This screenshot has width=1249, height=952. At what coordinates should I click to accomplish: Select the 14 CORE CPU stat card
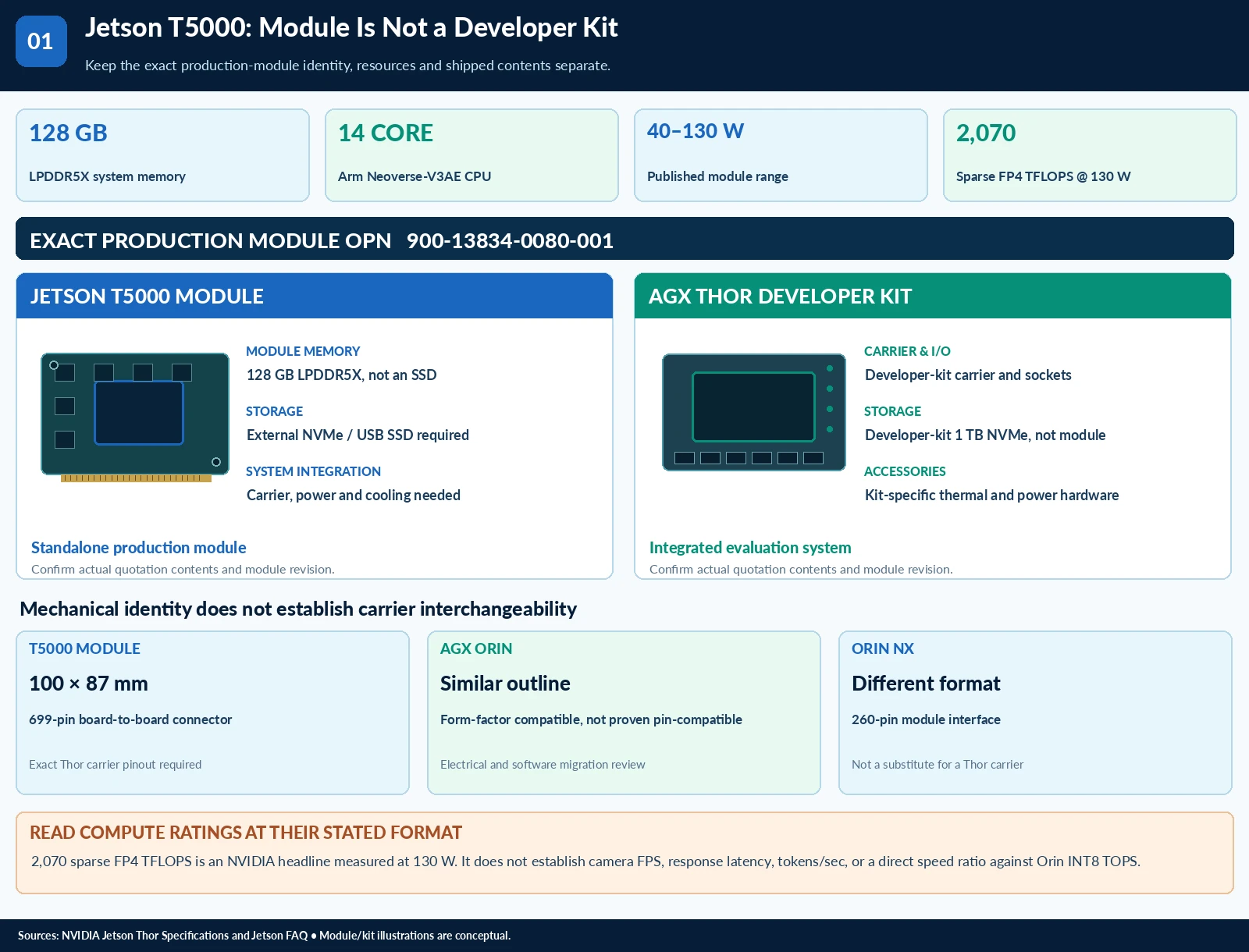click(x=471, y=155)
